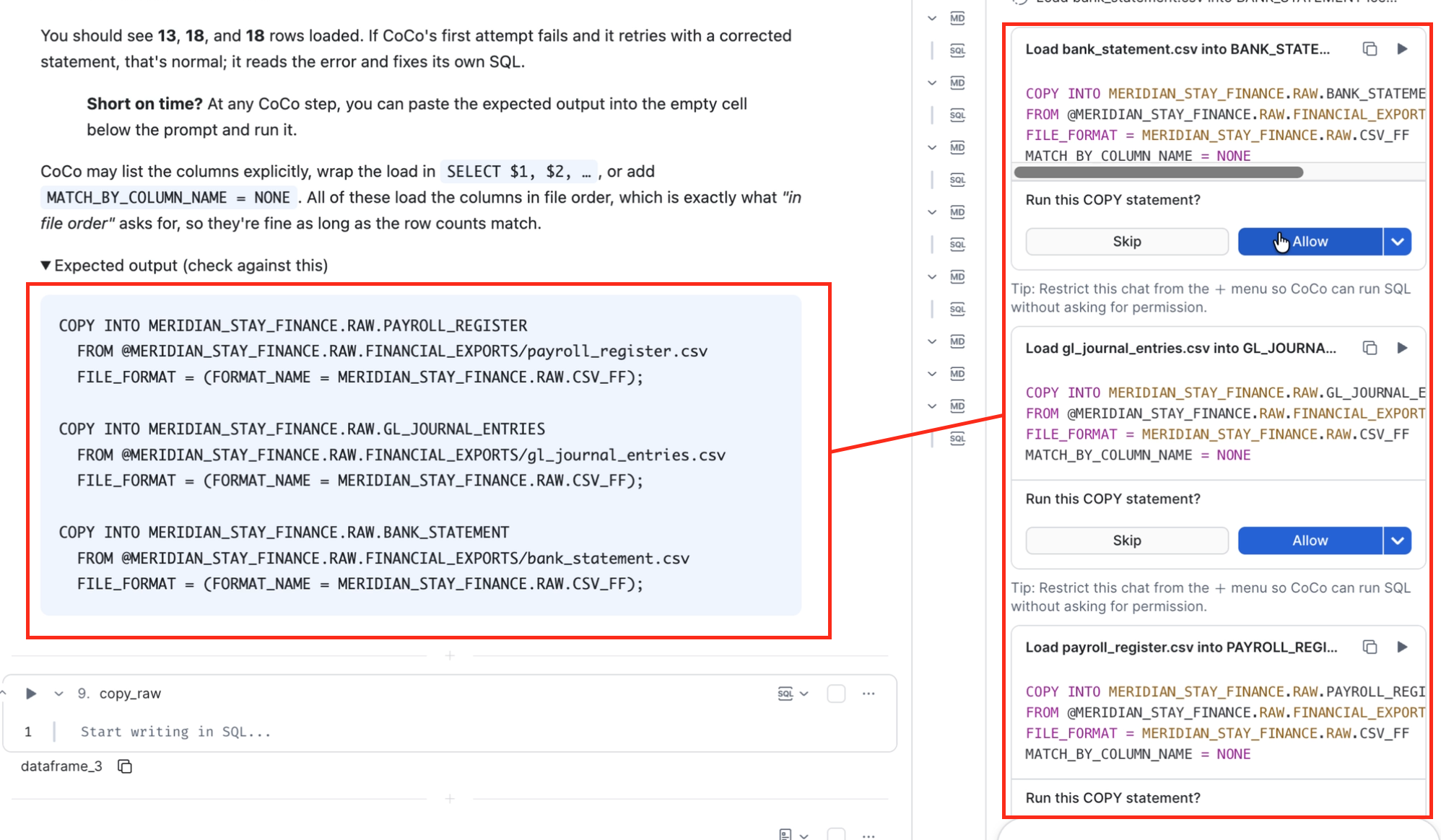Skip the bank_statement COPY statement
This screenshot has width=1441, height=840.
pyautogui.click(x=1127, y=242)
